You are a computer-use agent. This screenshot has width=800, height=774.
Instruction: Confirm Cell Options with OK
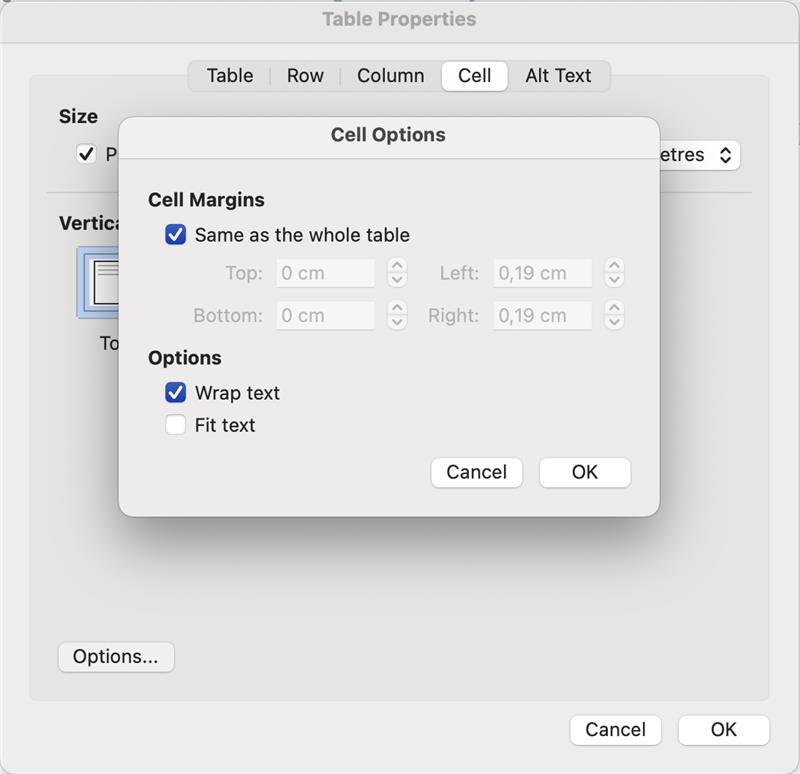coord(584,472)
